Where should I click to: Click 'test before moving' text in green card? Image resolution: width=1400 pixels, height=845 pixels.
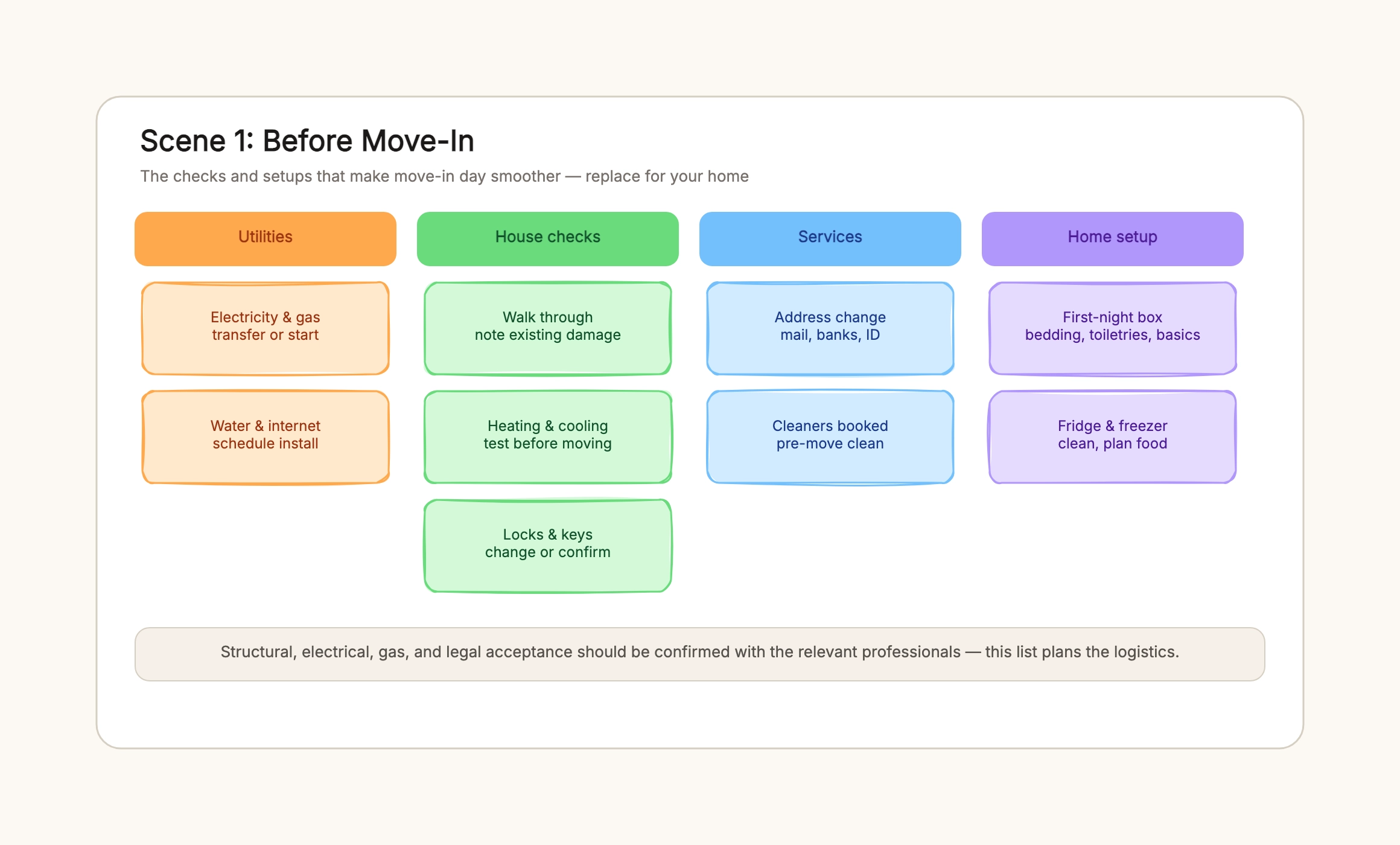(548, 444)
